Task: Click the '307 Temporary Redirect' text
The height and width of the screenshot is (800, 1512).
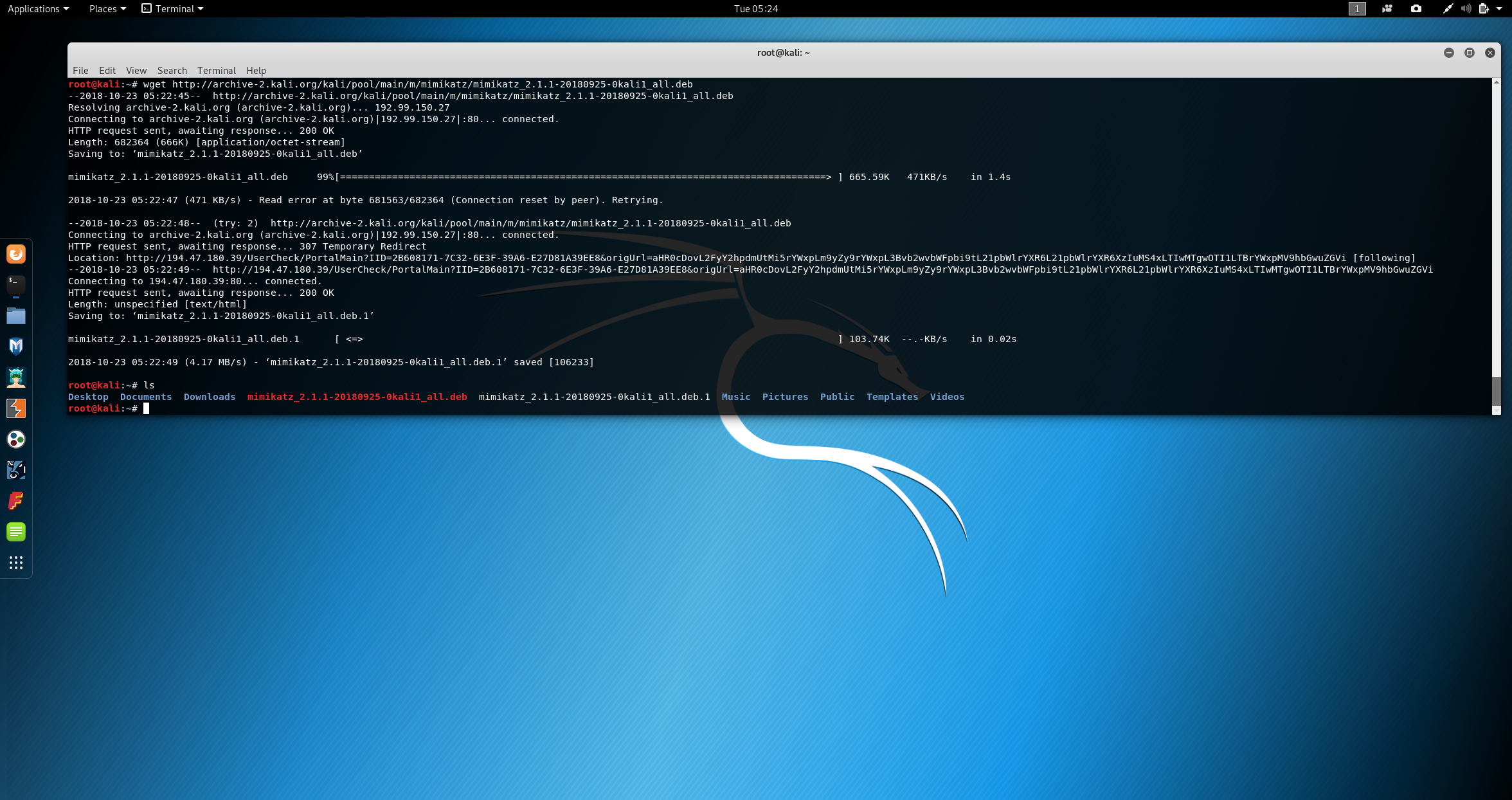Action: (x=363, y=246)
